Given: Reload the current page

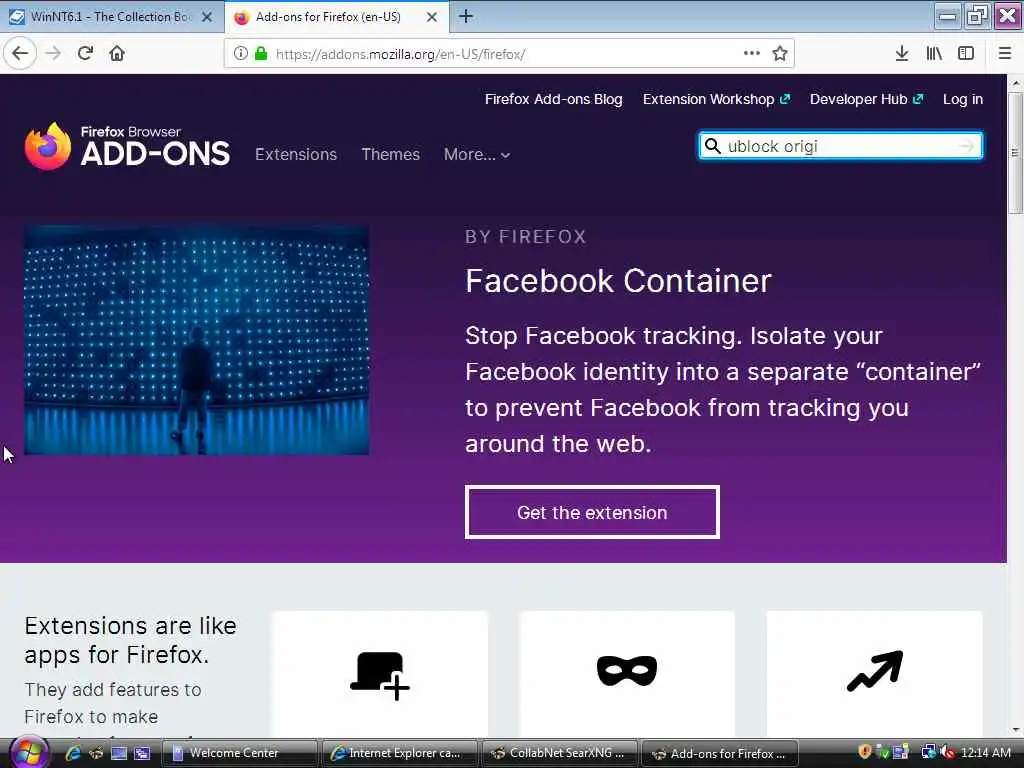Looking at the screenshot, I should 86,53.
